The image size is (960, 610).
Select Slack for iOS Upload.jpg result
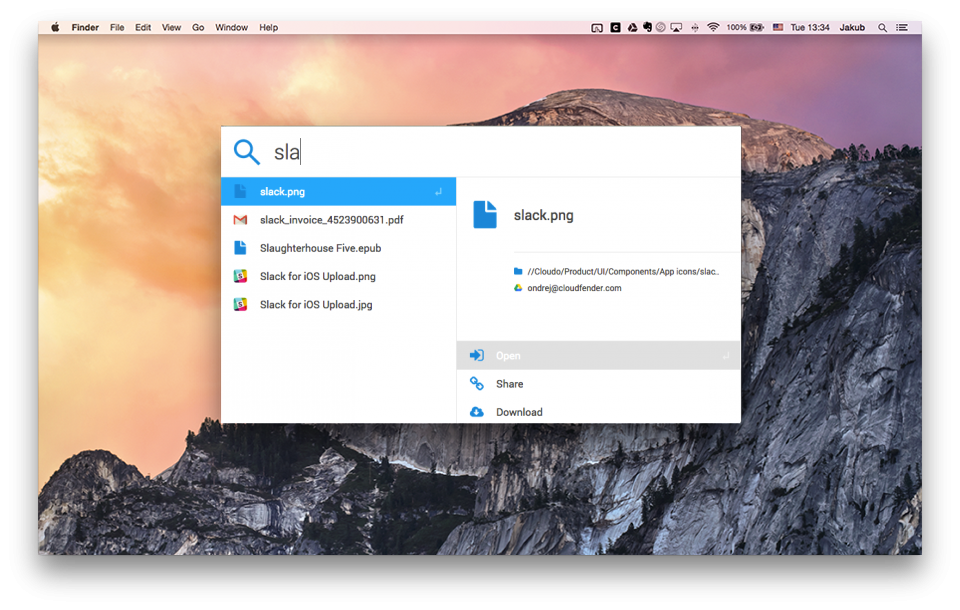pyautogui.click(x=339, y=304)
